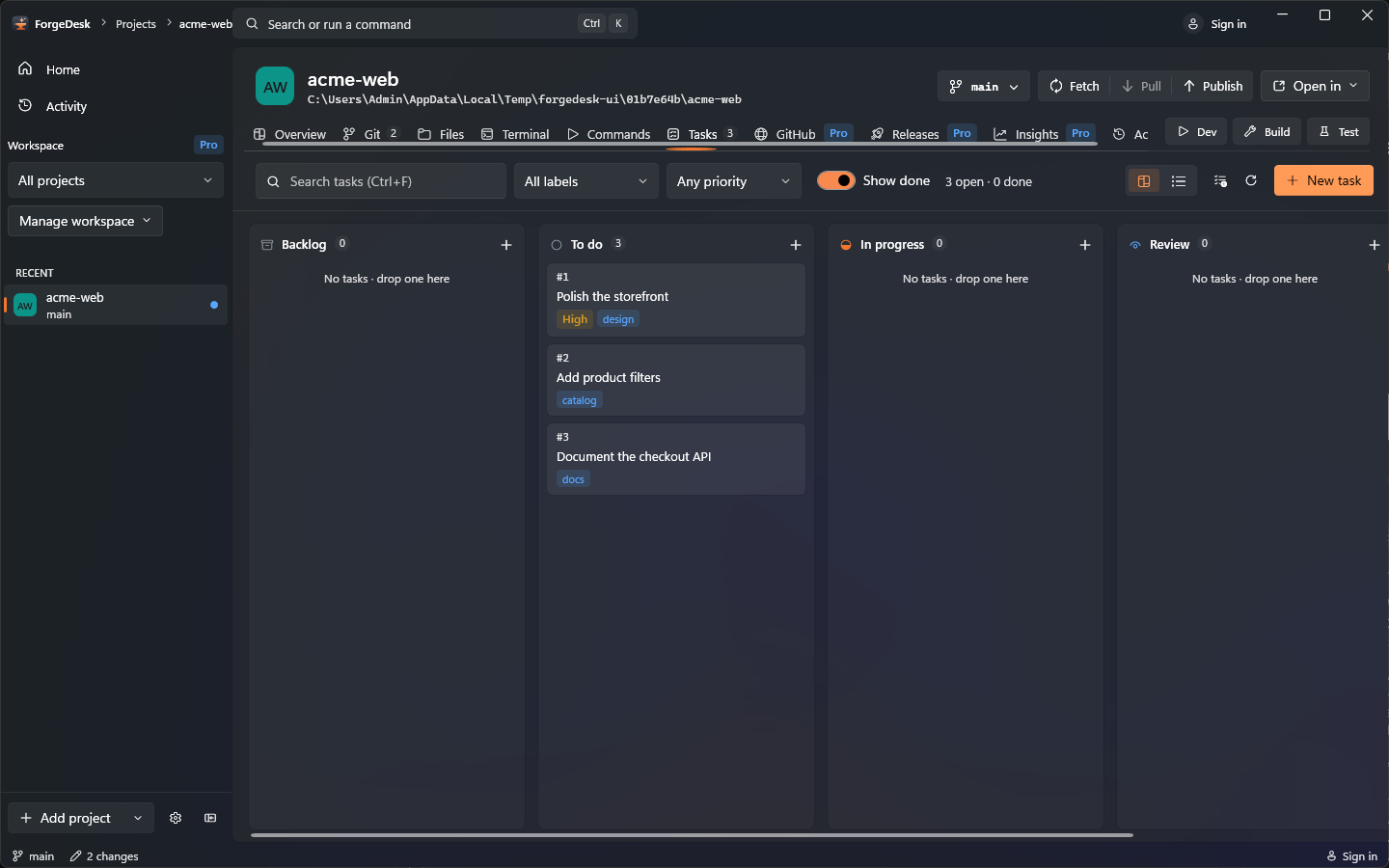Create a New task
The height and width of the screenshot is (868, 1389).
coord(1323,180)
